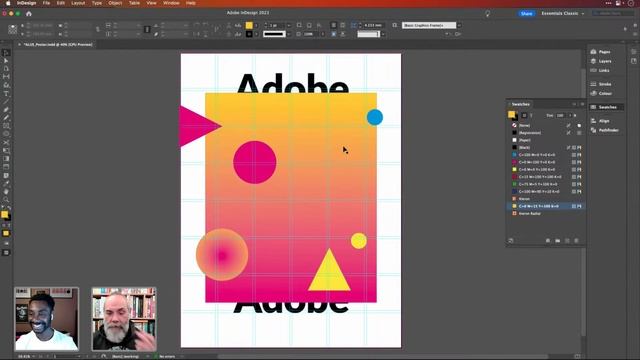Select C=100 M=0 Y=0 K=0 cyan swatch

pyautogui.click(x=545, y=155)
